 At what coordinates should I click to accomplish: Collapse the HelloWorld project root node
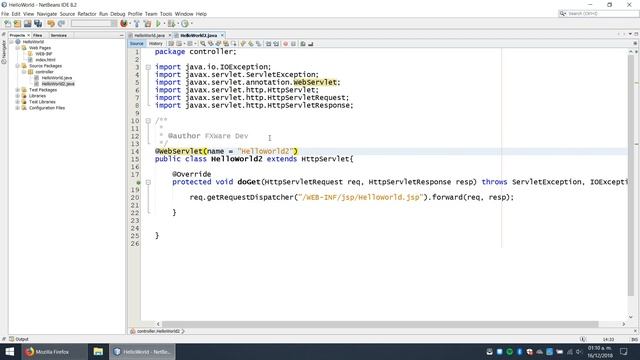11,42
